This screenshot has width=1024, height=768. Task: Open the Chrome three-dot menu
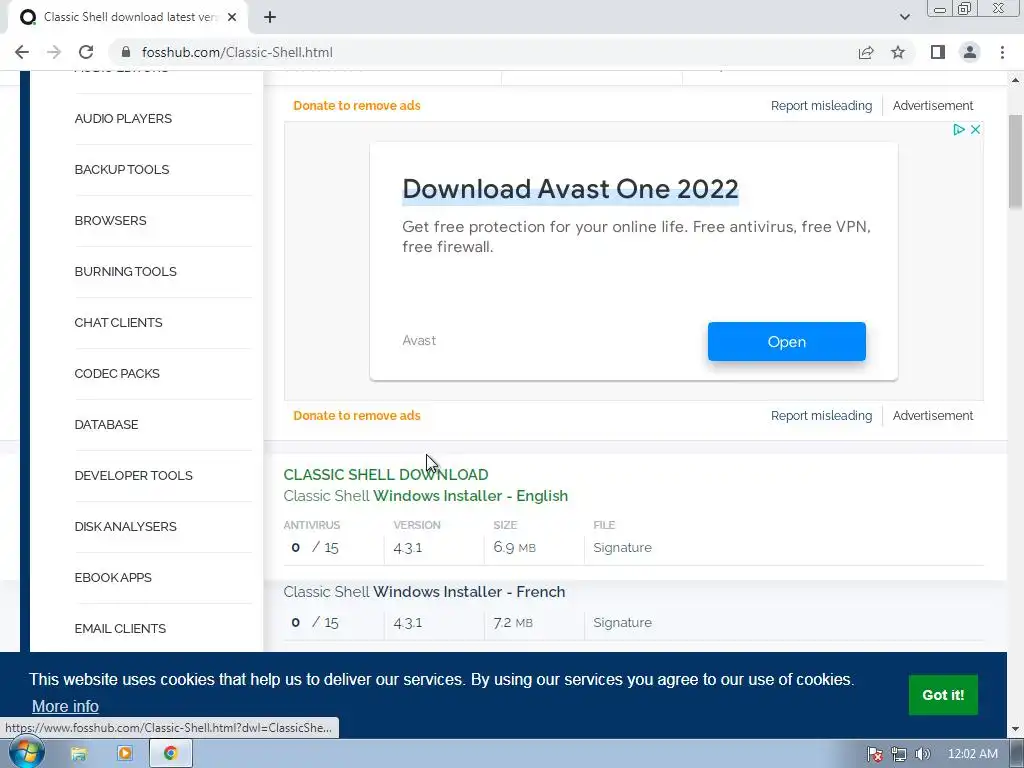(x=1002, y=52)
